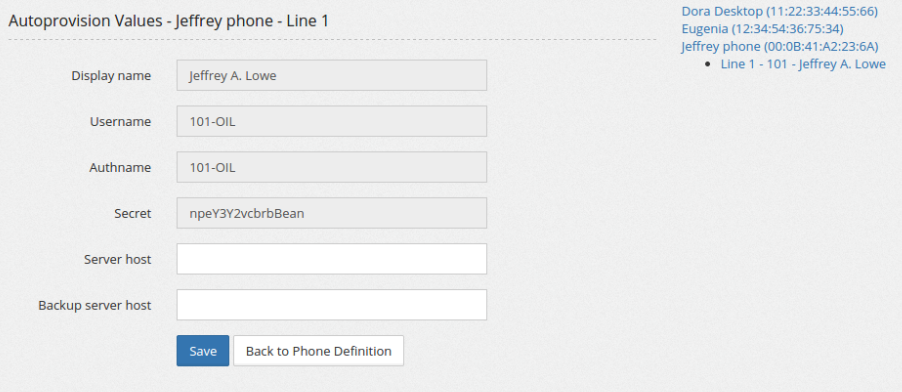Go Back to Phone Definition
The width and height of the screenshot is (902, 392).
pos(319,351)
